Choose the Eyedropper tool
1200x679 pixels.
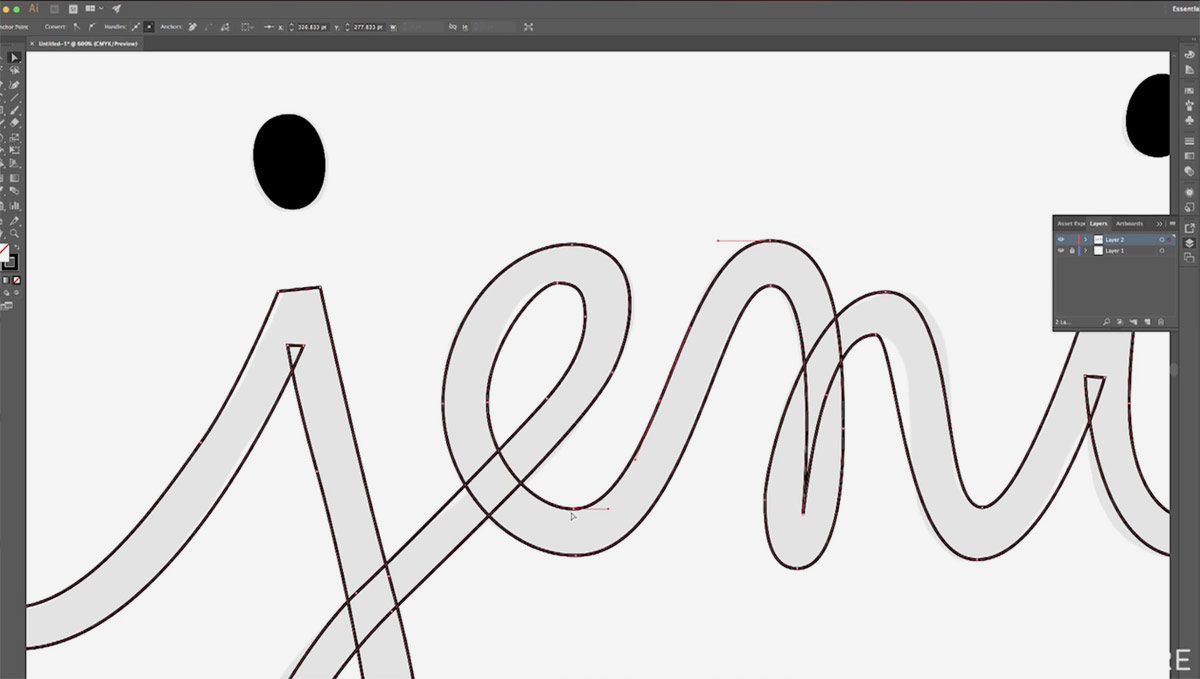(x=15, y=221)
